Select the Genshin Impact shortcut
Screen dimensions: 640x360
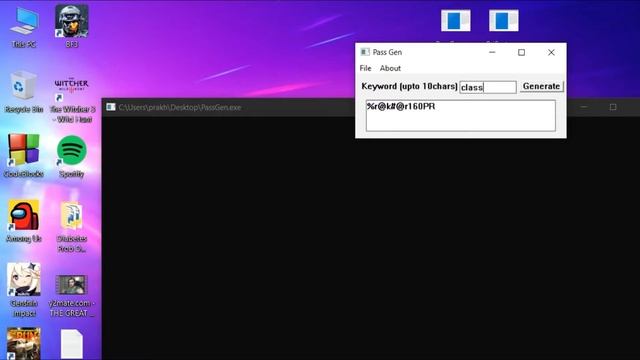pos(24,290)
